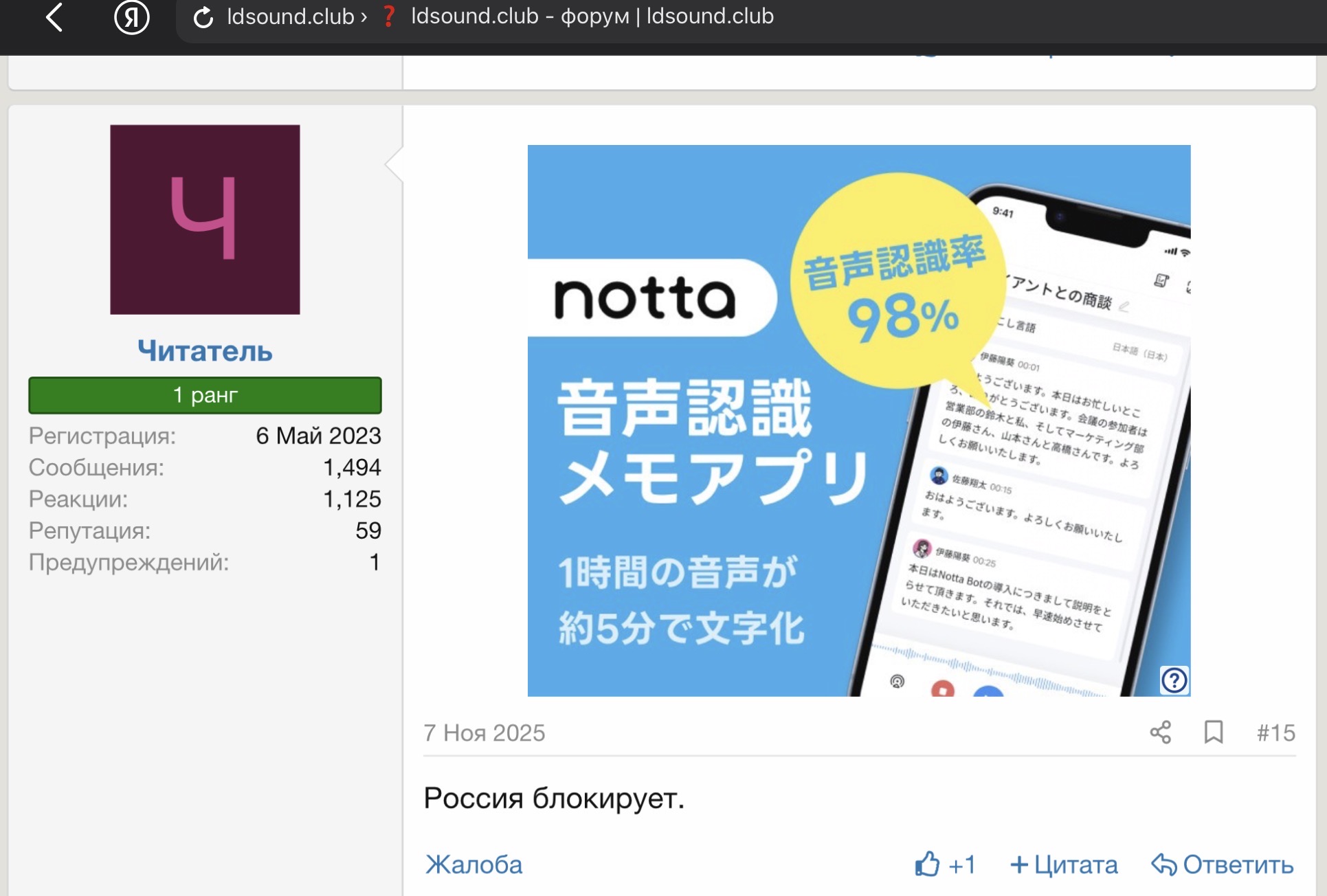
Task: Open the Читатель profile link
Action: (205, 351)
